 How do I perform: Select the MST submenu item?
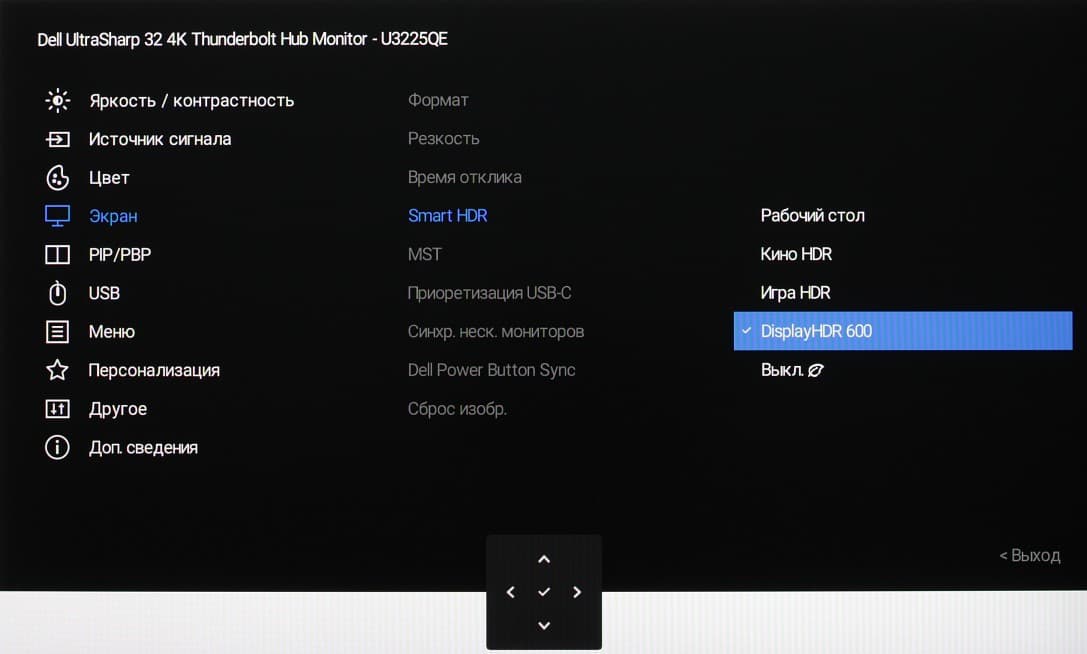(424, 255)
